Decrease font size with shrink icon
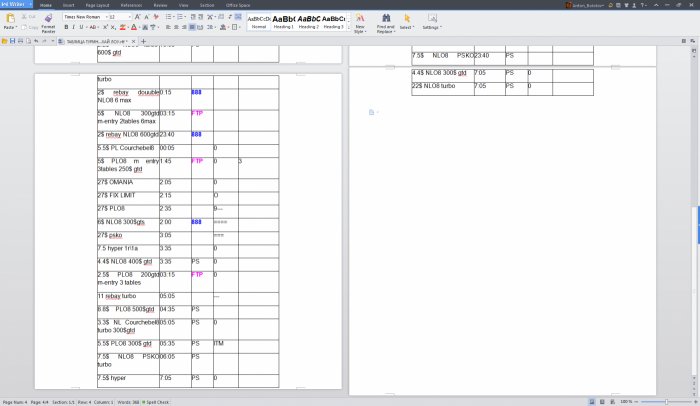Image resolution: width=700 pixels, height=406 pixels. [146, 17]
